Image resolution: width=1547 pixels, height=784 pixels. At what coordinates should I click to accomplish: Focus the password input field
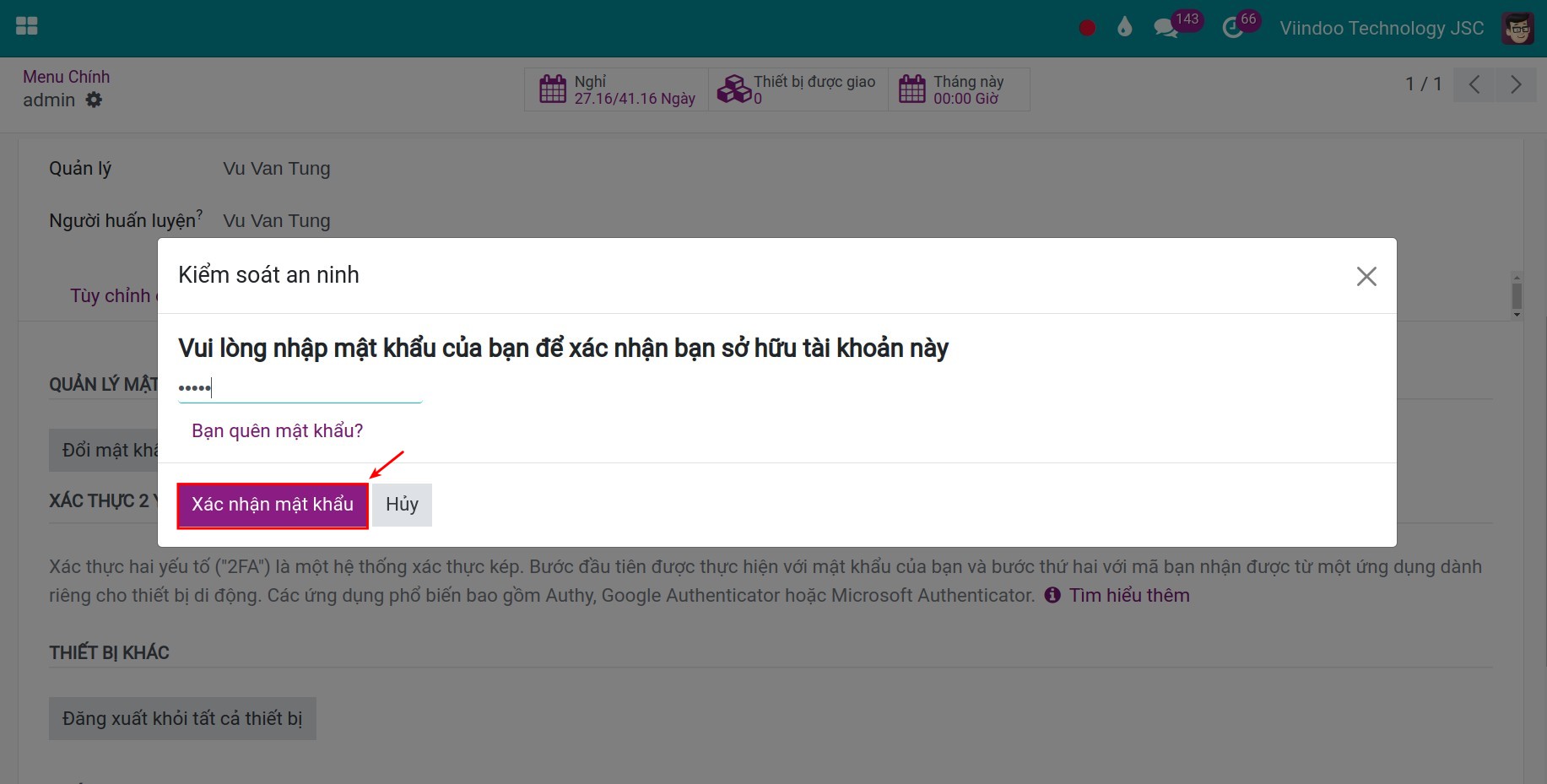300,388
